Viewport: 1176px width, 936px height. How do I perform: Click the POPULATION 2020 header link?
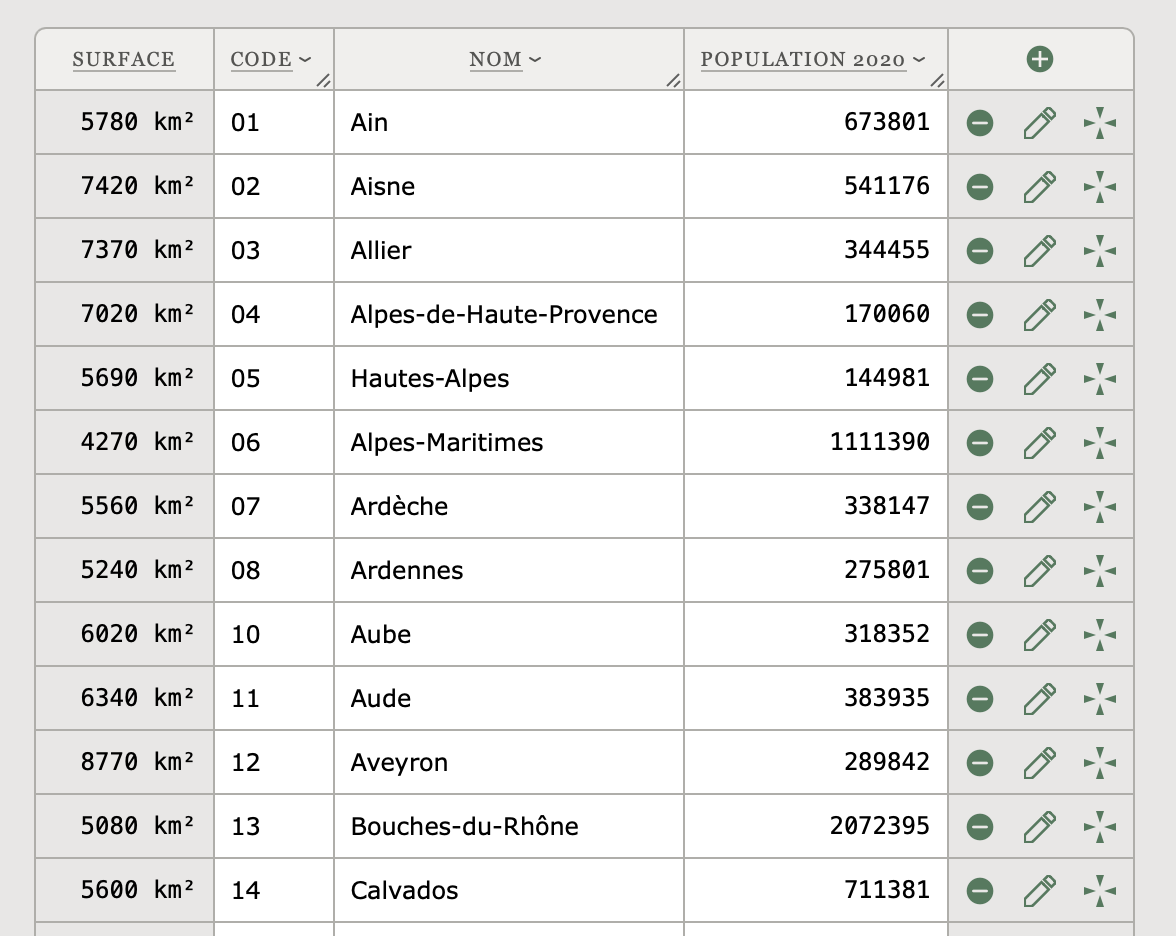pos(803,60)
